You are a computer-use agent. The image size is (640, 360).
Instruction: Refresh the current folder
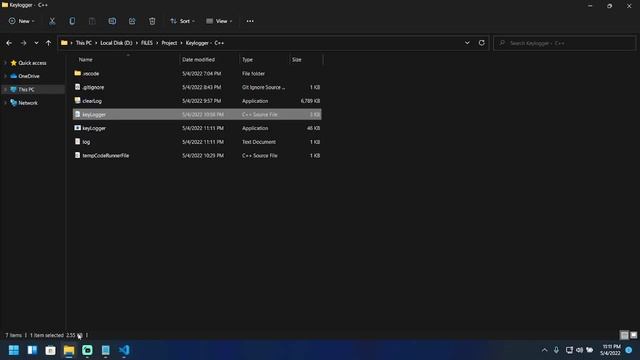coord(482,43)
